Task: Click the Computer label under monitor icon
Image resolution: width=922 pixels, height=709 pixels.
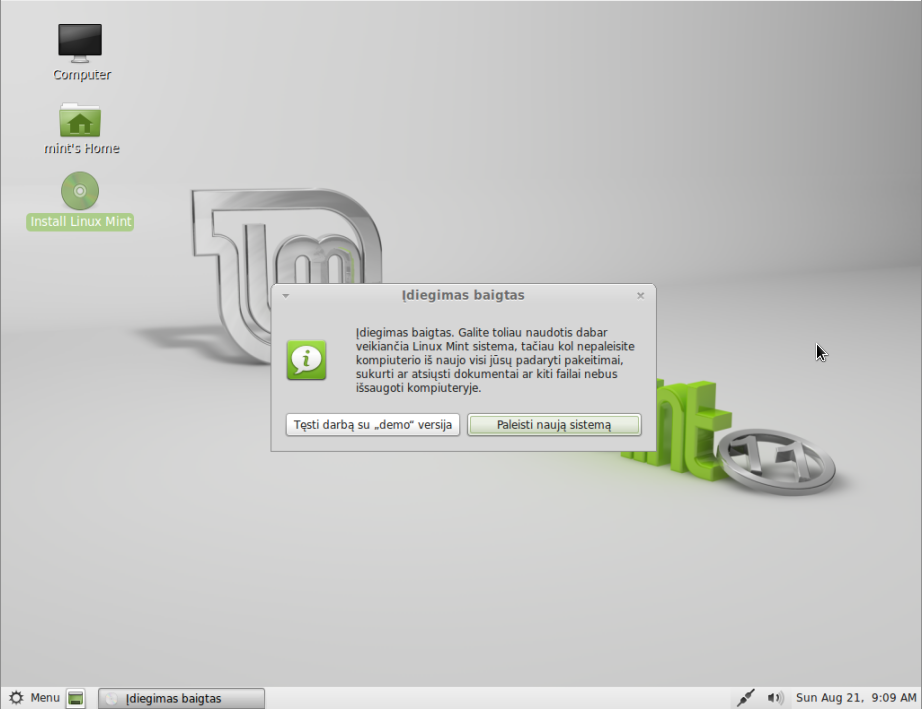Action: click(82, 75)
